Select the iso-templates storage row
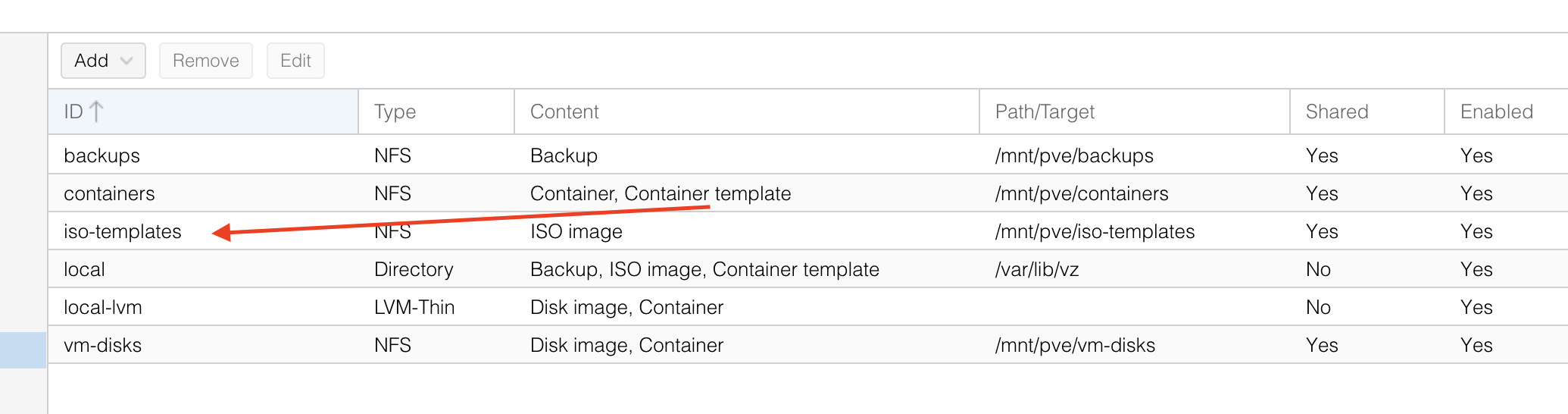Image resolution: width=1568 pixels, height=414 pixels. point(123,231)
